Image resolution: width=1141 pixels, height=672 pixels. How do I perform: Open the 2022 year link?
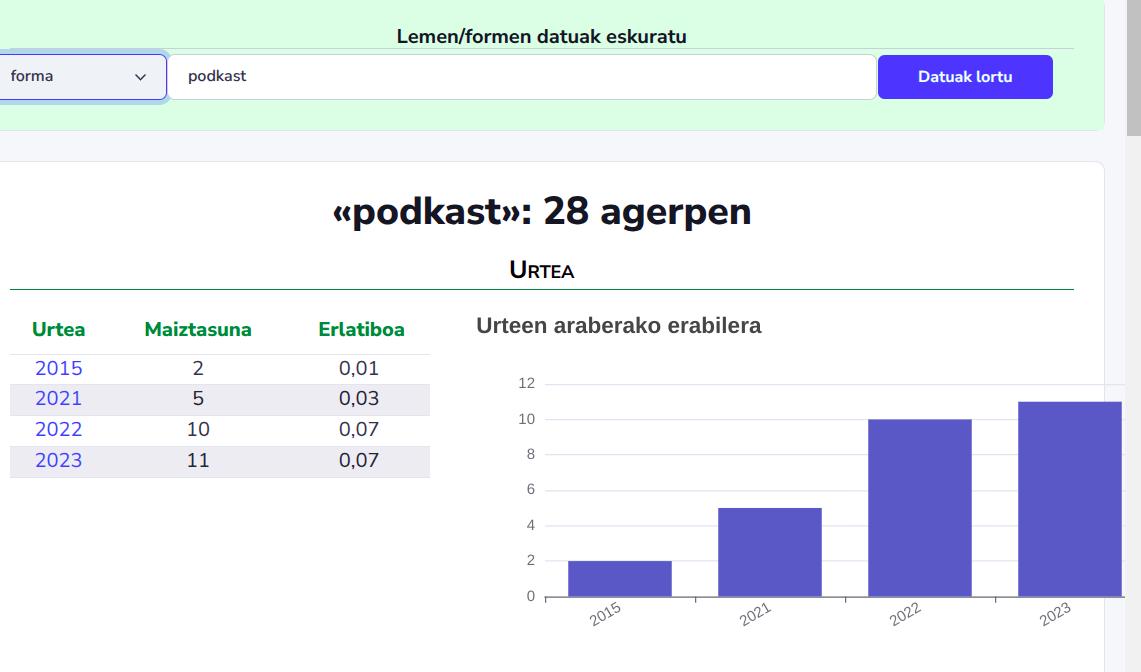58,430
